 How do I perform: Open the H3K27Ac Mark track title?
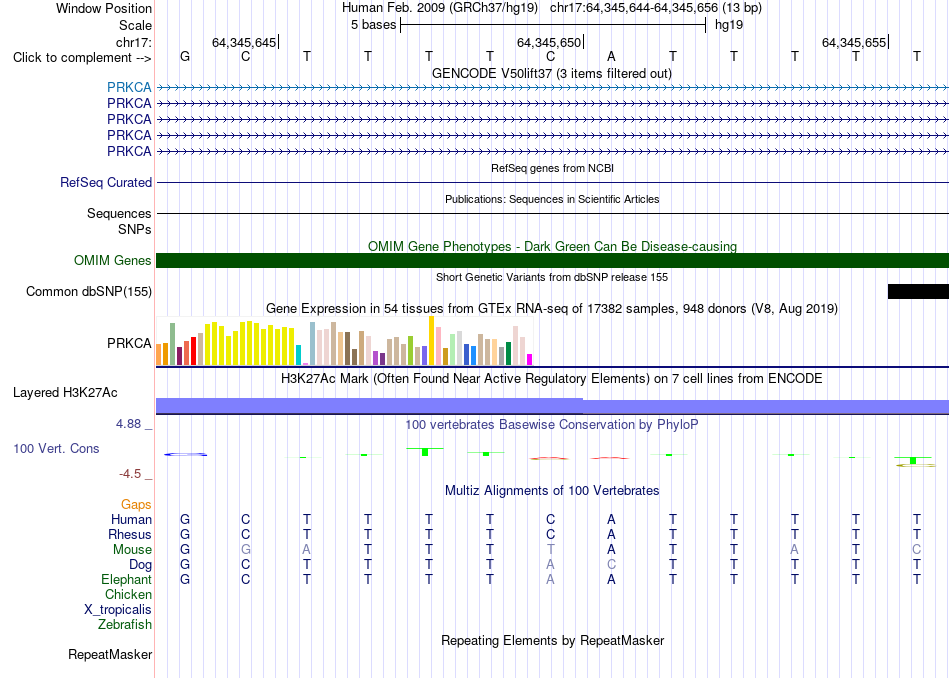[552, 379]
